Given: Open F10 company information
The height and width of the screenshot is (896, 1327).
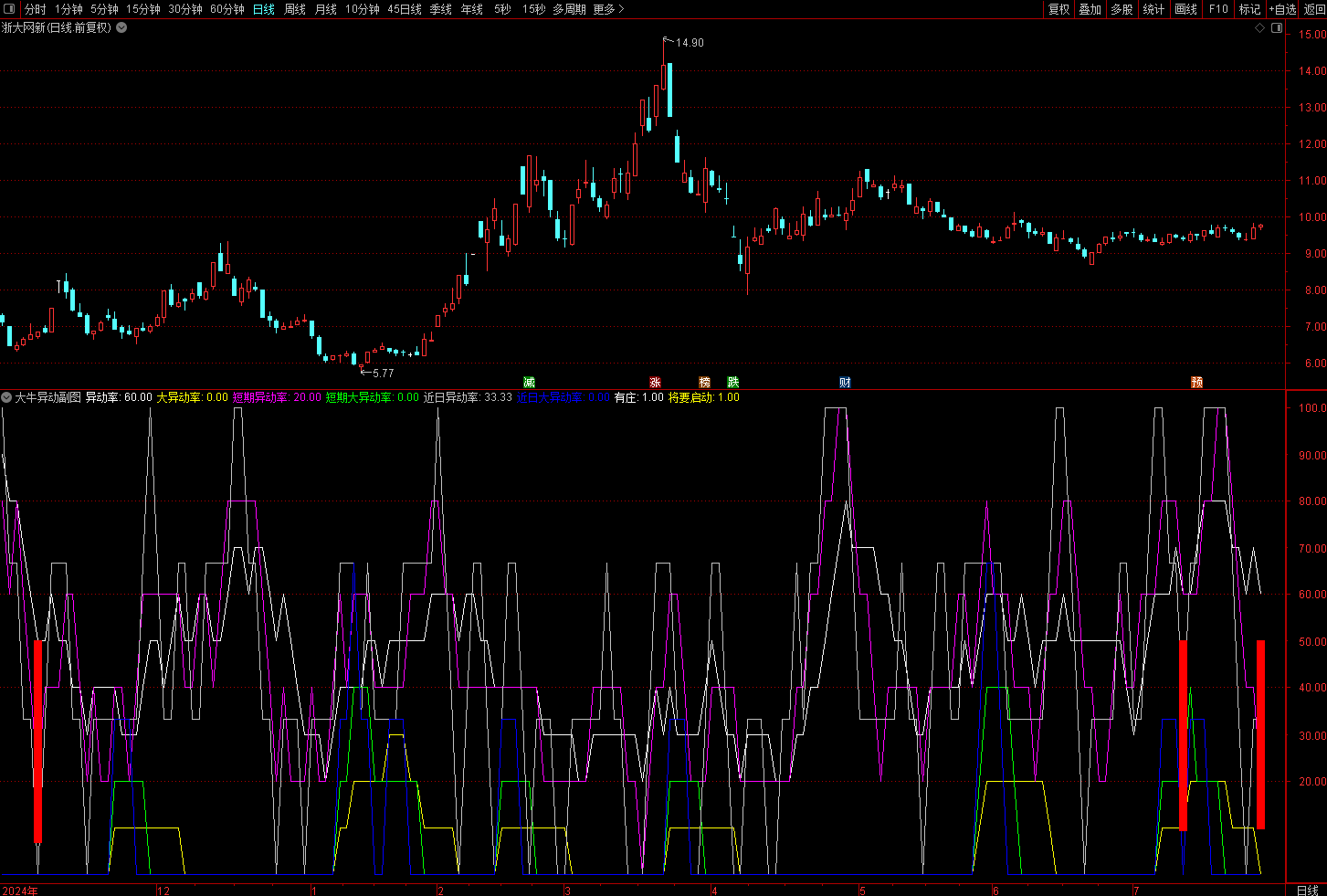Looking at the screenshot, I should click(1218, 9).
